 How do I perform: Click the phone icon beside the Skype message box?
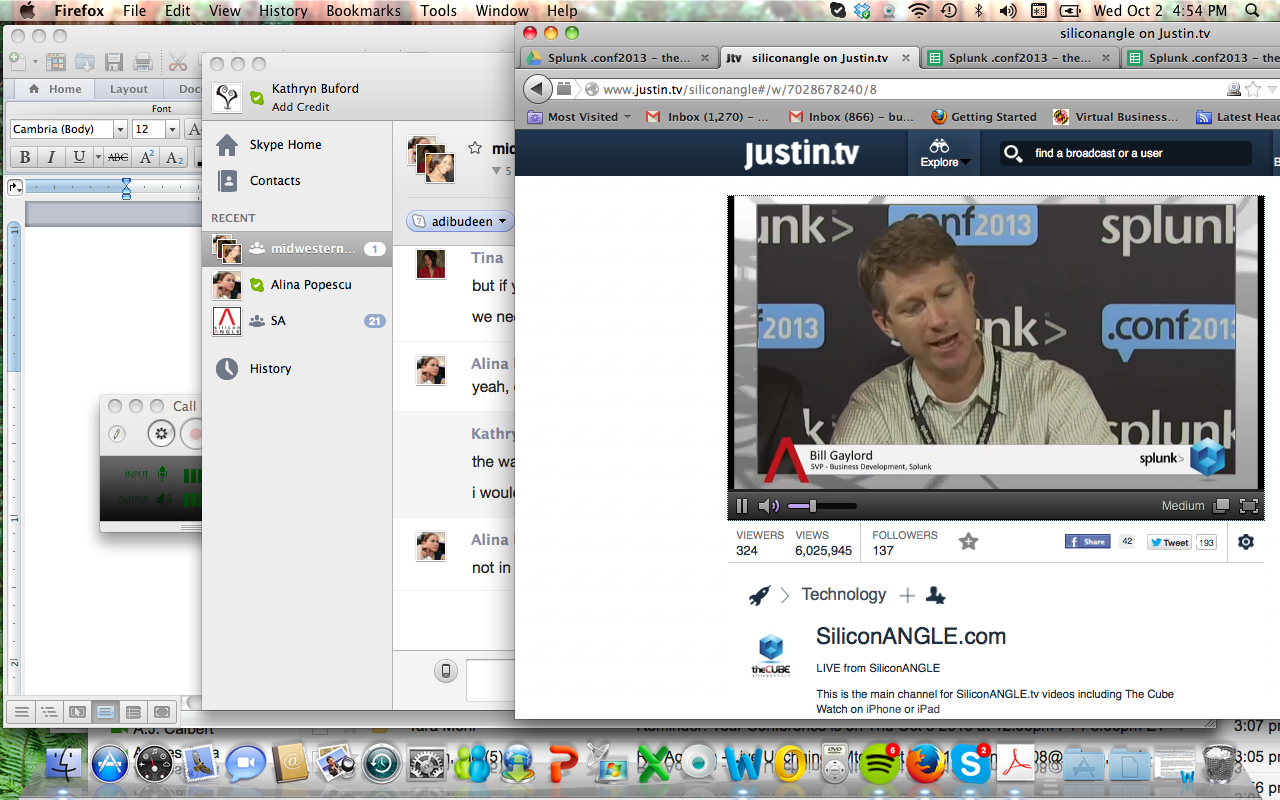pyautogui.click(x=446, y=671)
